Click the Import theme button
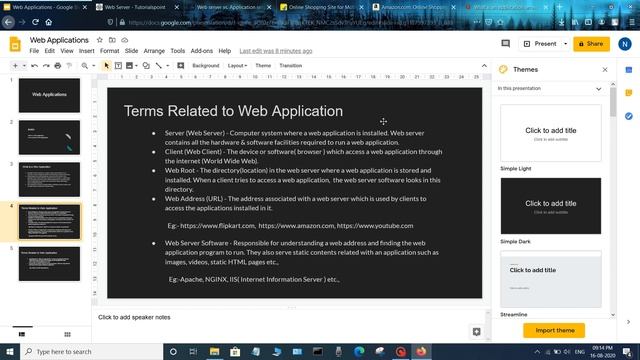This screenshot has height=360, width=640. tap(554, 331)
